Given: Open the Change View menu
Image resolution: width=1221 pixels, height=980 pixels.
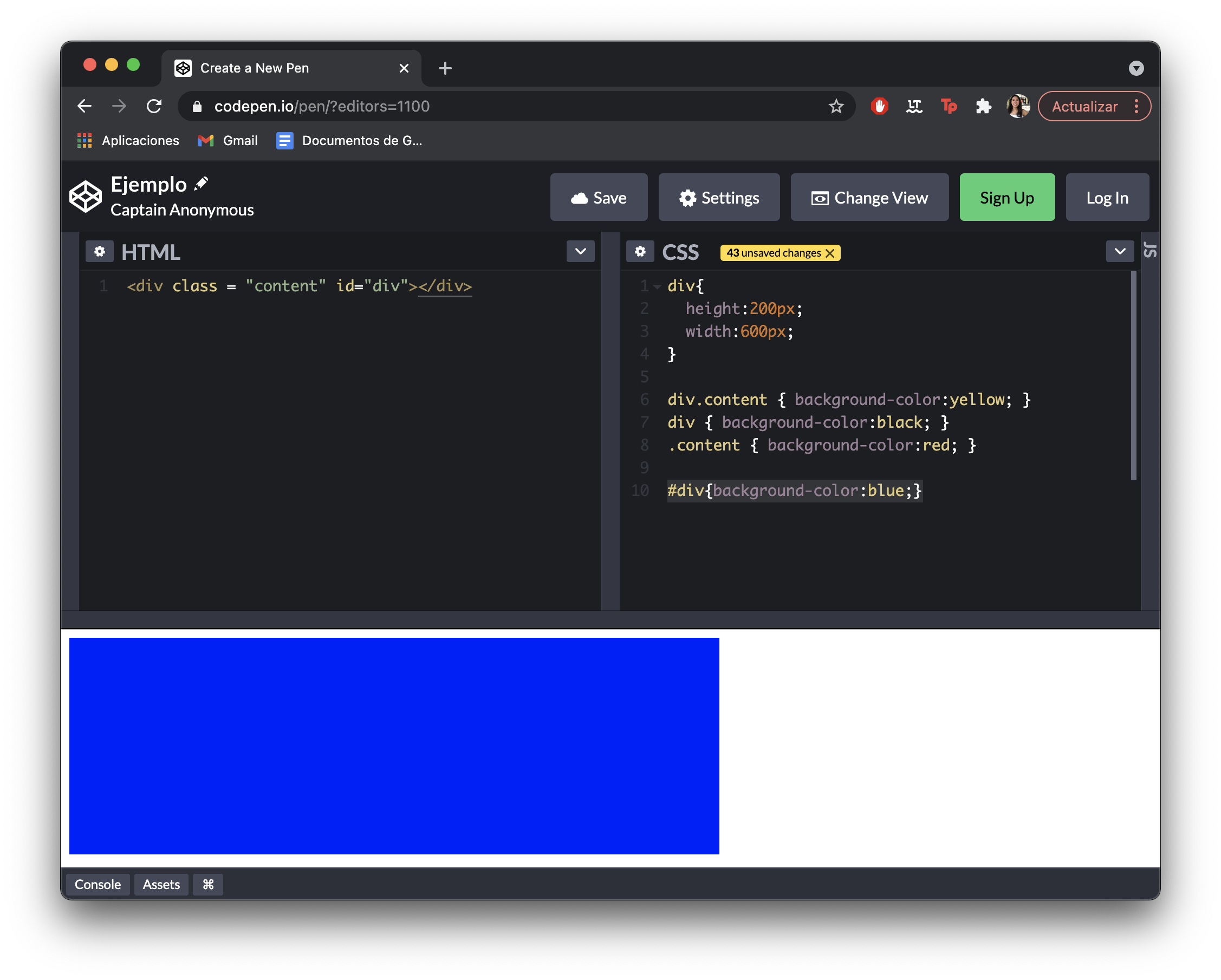Looking at the screenshot, I should [x=869, y=197].
